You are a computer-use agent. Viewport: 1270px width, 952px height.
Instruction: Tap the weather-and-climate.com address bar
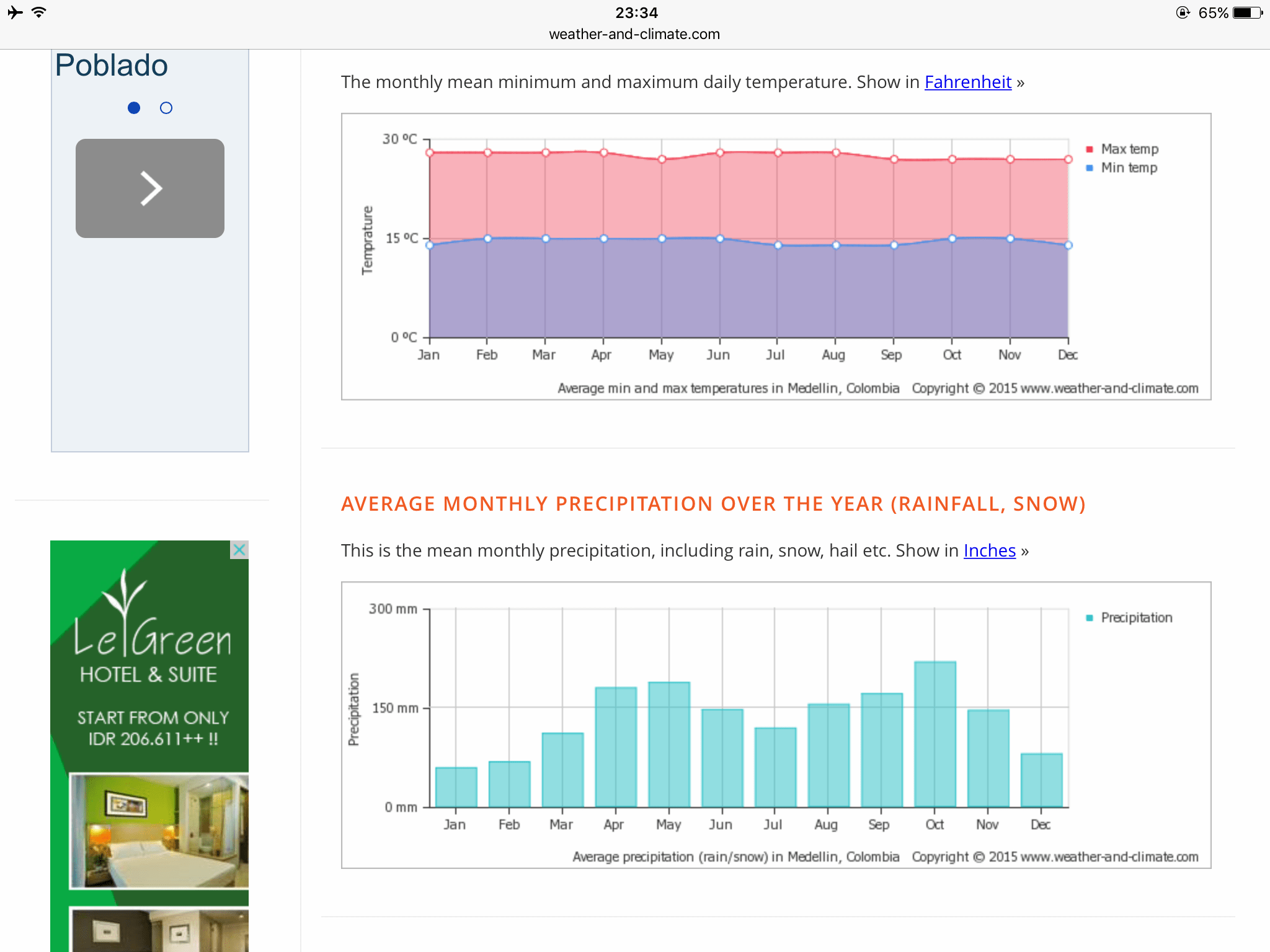click(634, 34)
